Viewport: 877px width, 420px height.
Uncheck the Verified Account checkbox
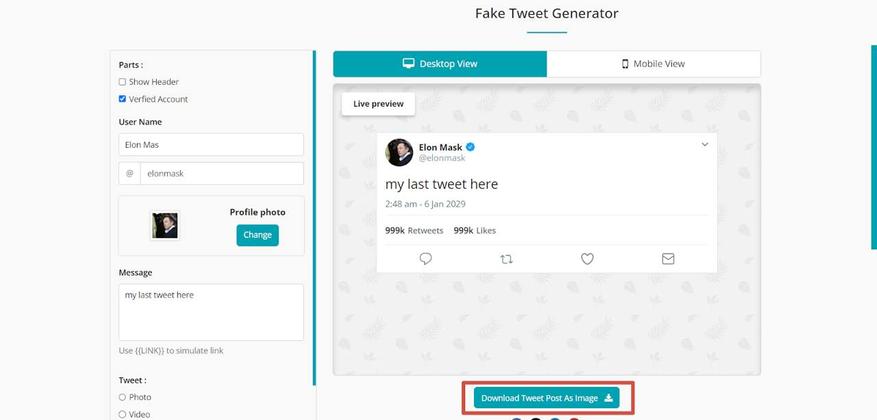(x=122, y=99)
